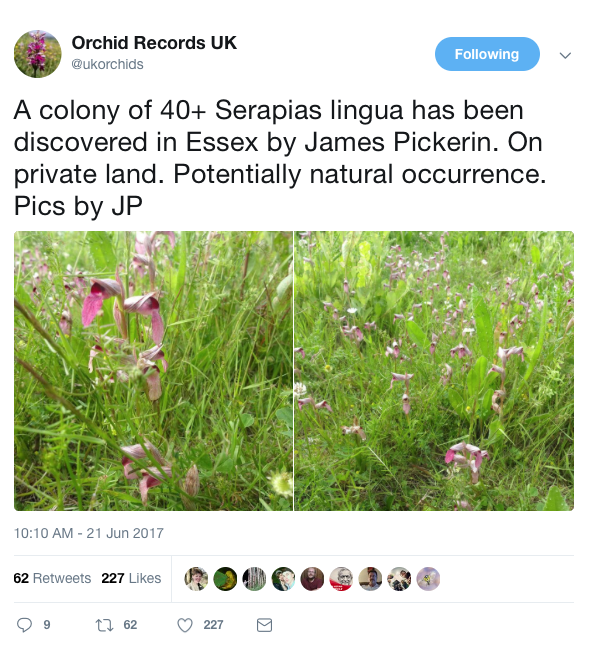The height and width of the screenshot is (662, 599).
Task: Send tweet via envelope message icon
Action: click(x=264, y=625)
